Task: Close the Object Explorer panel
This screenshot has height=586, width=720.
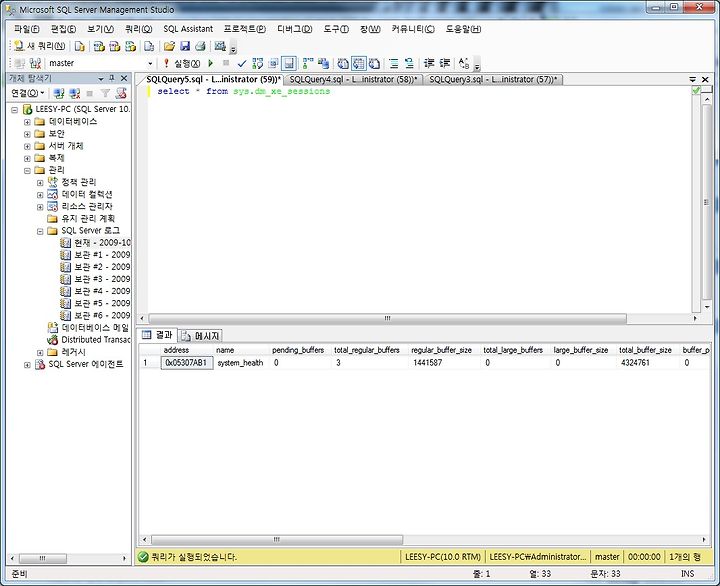Action: (x=124, y=79)
